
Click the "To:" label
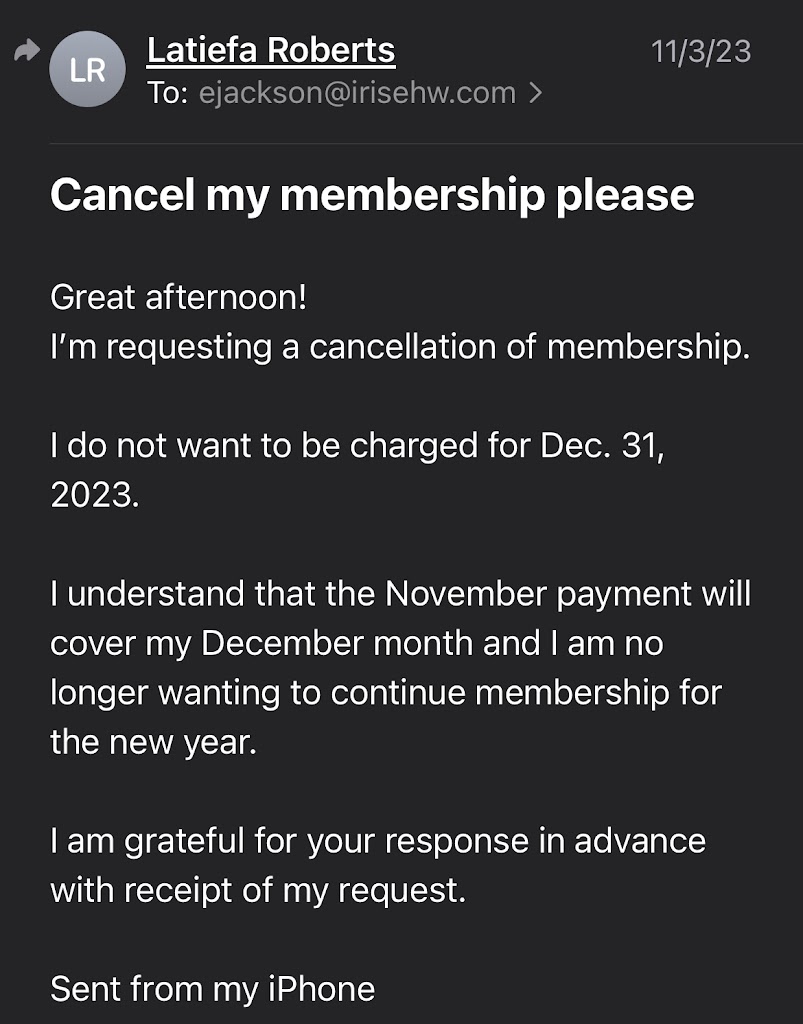167,93
